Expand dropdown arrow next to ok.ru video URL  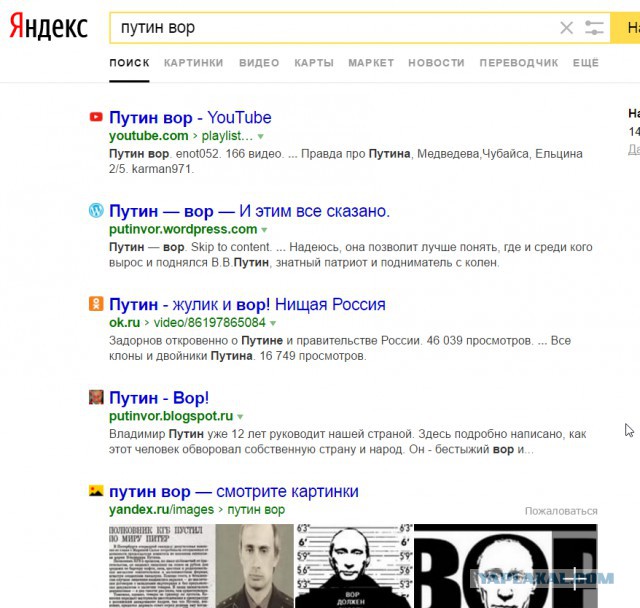(273, 324)
